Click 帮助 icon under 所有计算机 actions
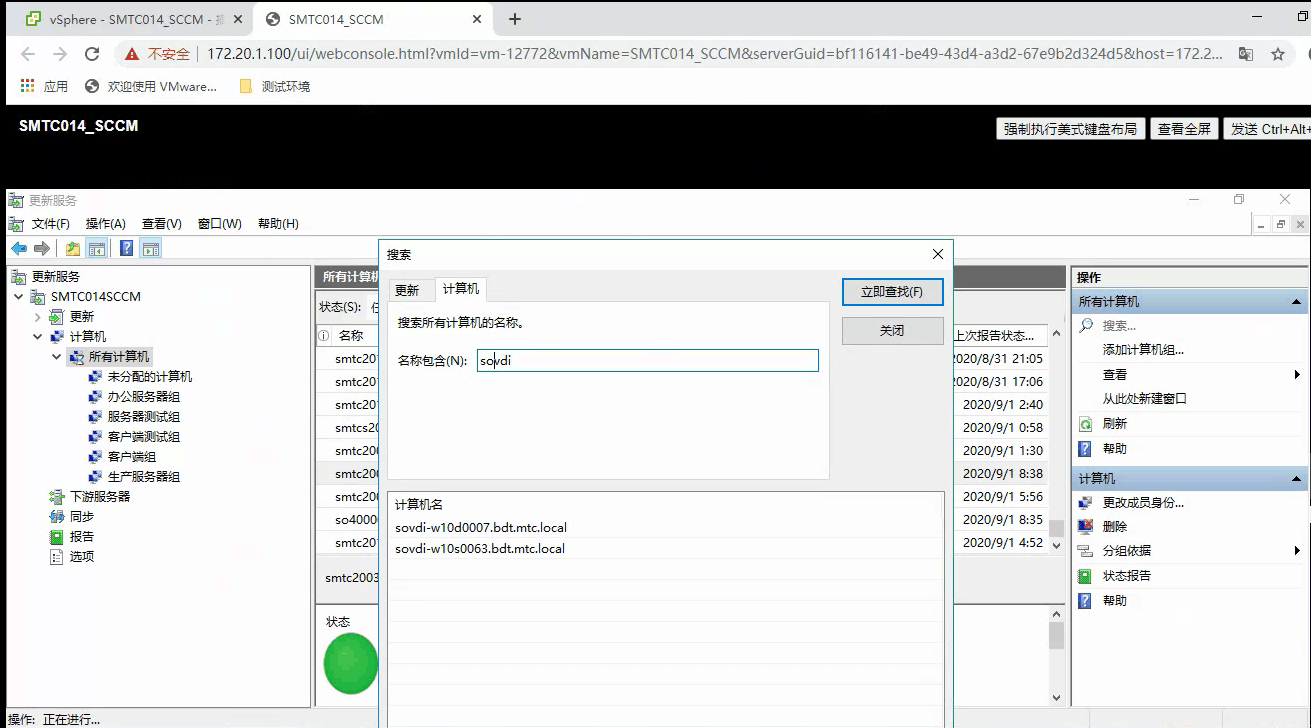Image resolution: width=1311 pixels, height=728 pixels. (1086, 448)
